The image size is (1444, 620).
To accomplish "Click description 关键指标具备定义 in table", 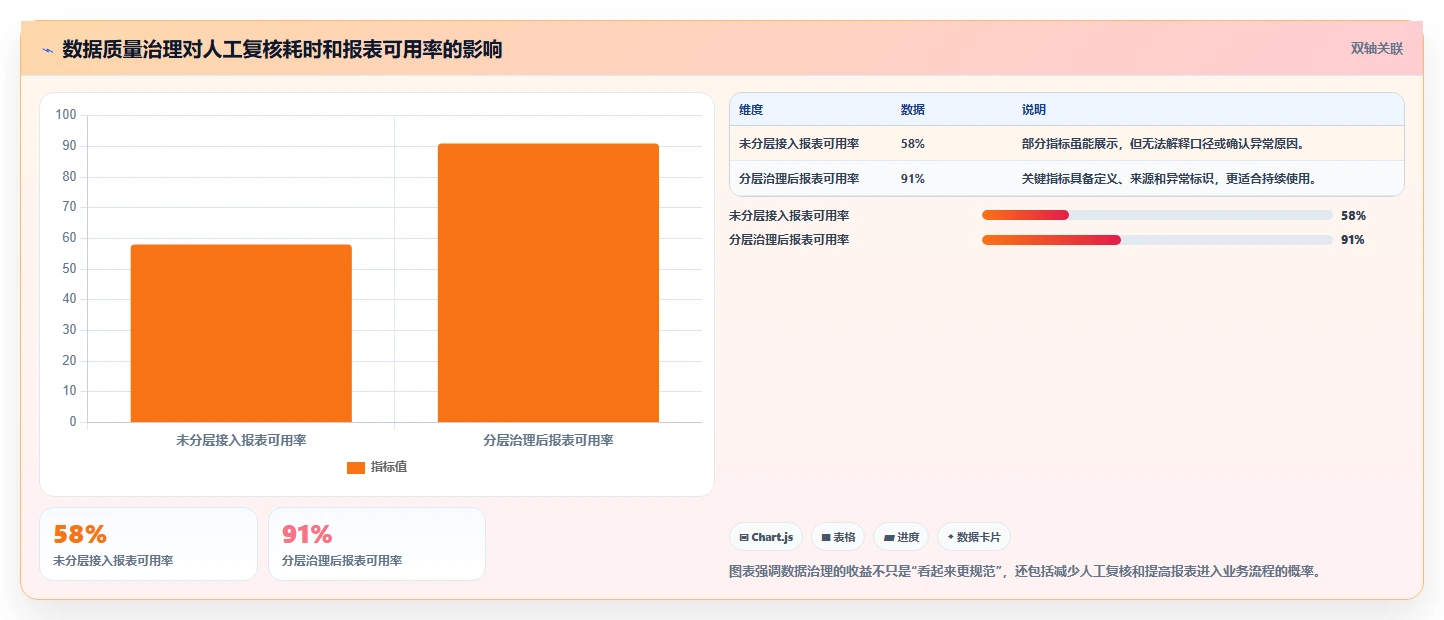I will tap(1169, 179).
